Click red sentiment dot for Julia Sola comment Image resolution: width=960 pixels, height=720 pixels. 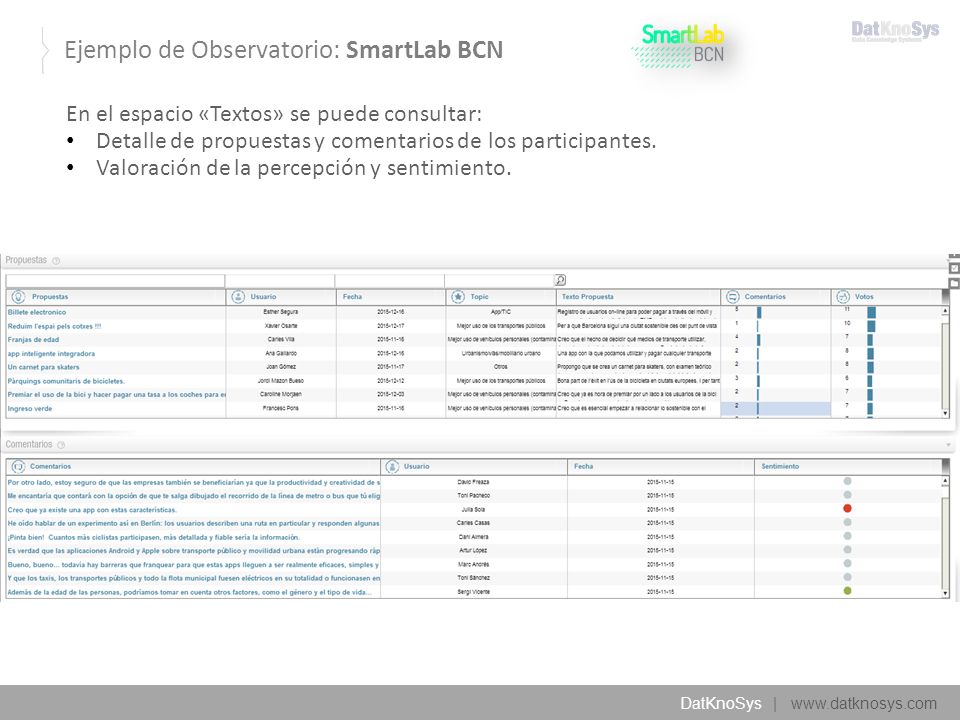click(847, 509)
